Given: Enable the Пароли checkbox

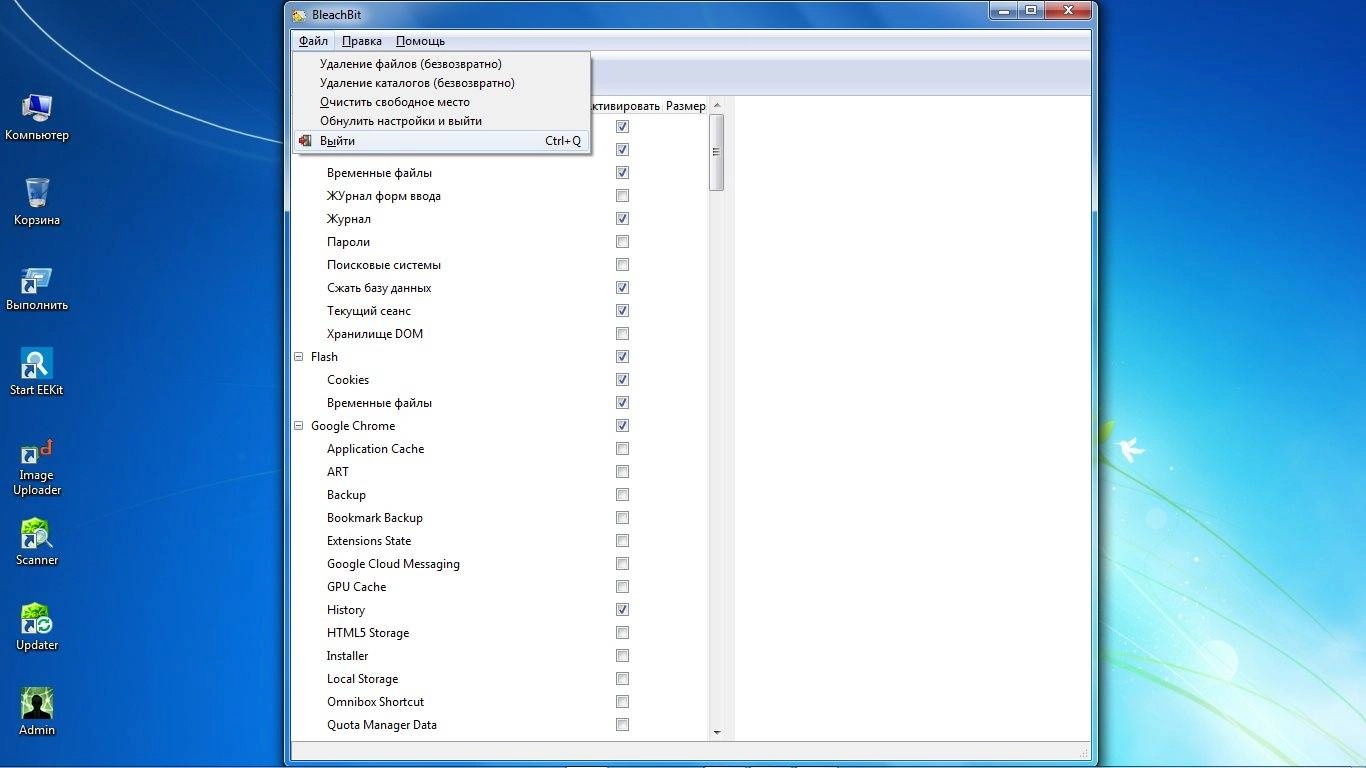Looking at the screenshot, I should pyautogui.click(x=622, y=242).
